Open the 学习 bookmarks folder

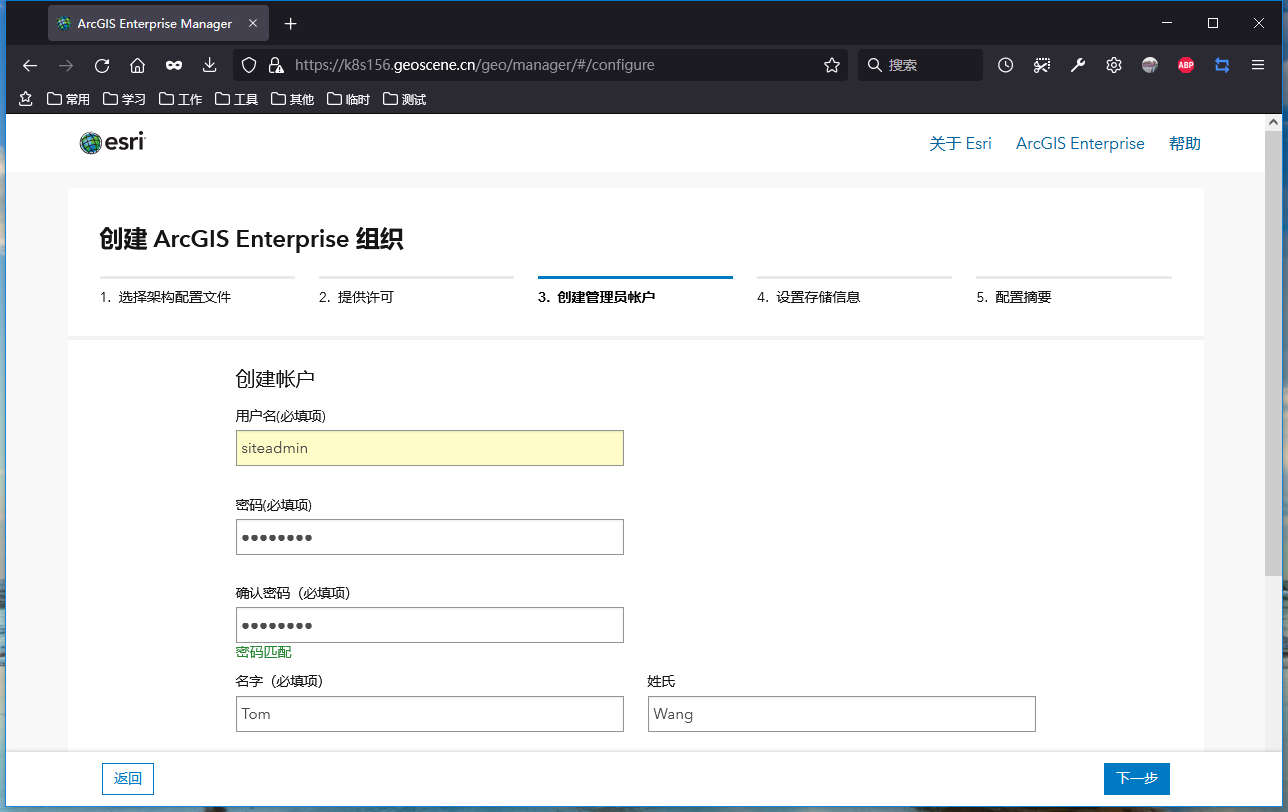(124, 99)
